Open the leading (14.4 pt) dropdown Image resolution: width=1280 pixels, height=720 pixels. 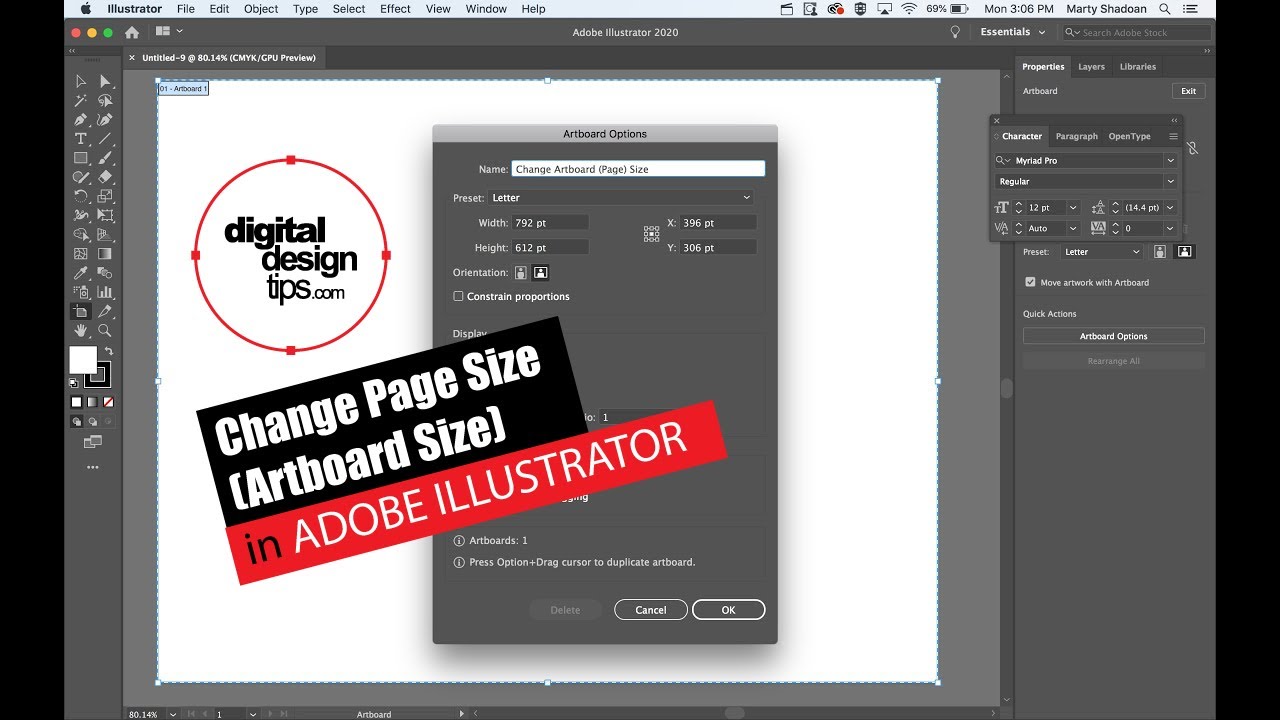[1170, 207]
